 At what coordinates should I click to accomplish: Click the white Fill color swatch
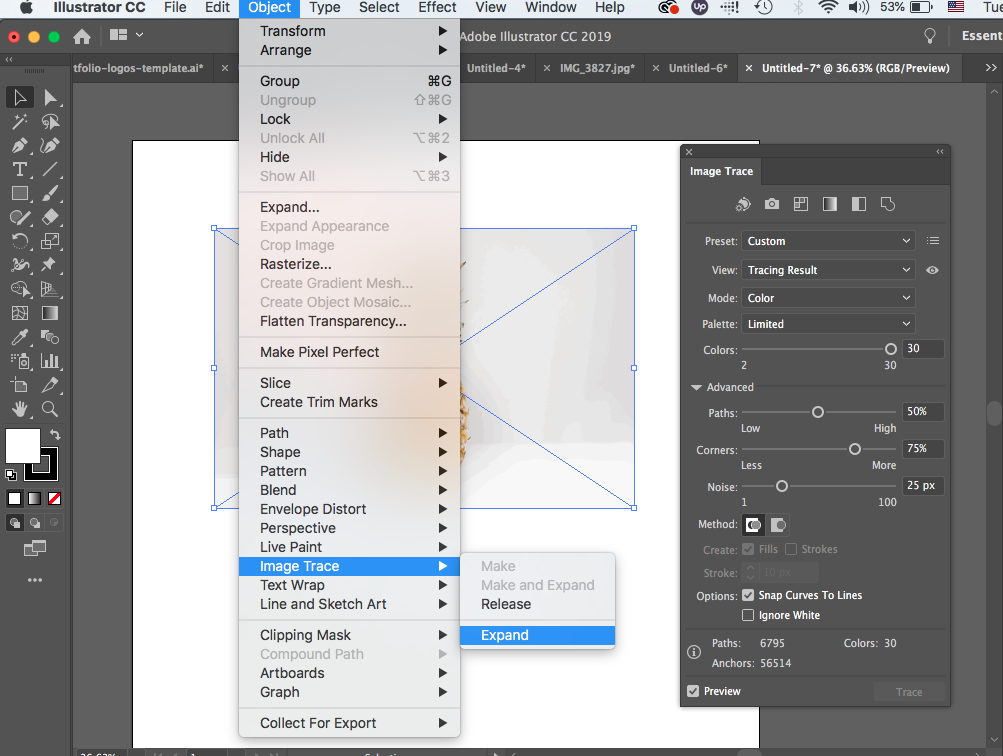coord(23,446)
